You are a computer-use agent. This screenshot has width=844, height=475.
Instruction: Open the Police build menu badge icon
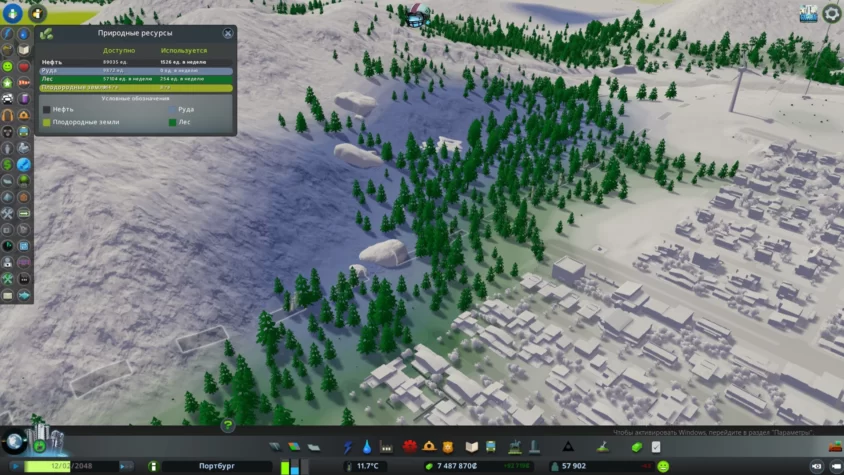[x=448, y=447]
